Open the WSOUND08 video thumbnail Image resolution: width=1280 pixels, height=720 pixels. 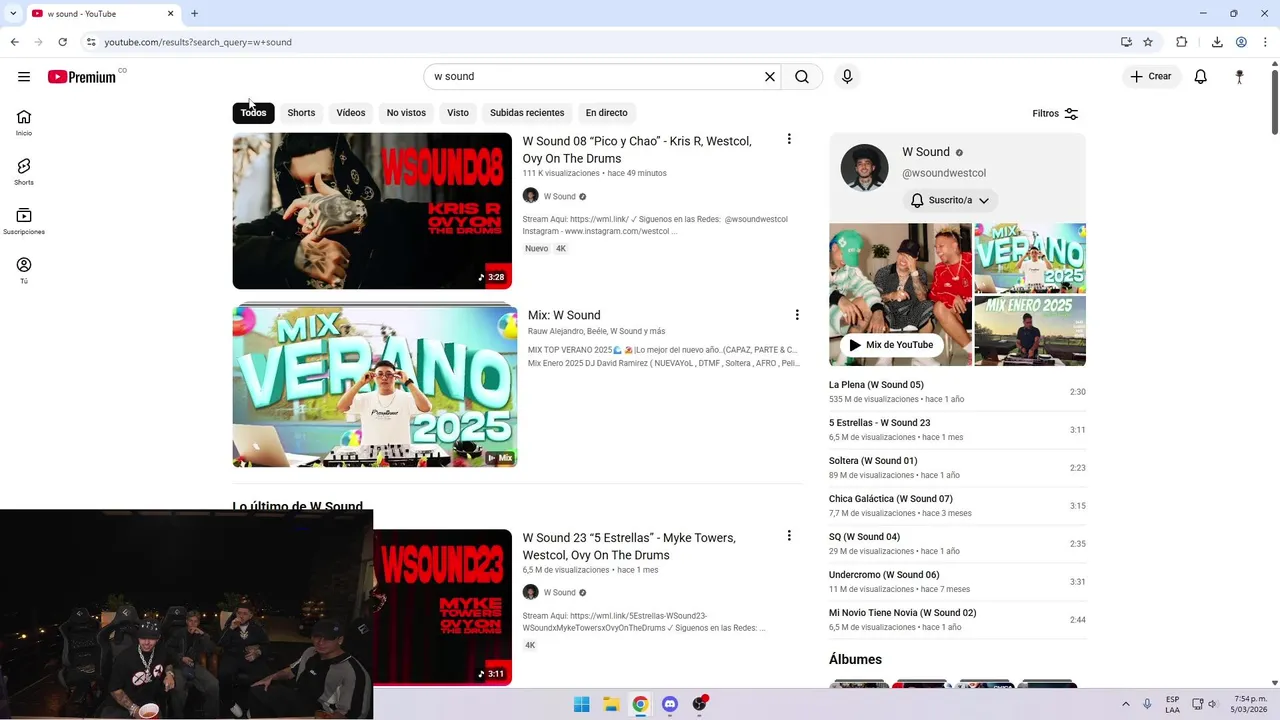click(x=372, y=211)
